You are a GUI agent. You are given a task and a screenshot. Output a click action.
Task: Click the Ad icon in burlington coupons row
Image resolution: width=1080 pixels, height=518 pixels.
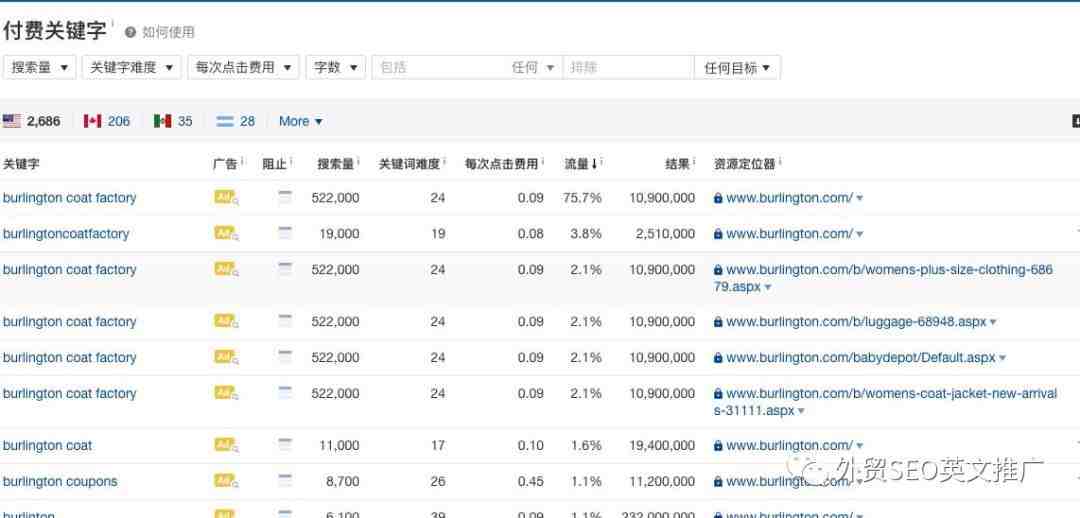(x=226, y=481)
